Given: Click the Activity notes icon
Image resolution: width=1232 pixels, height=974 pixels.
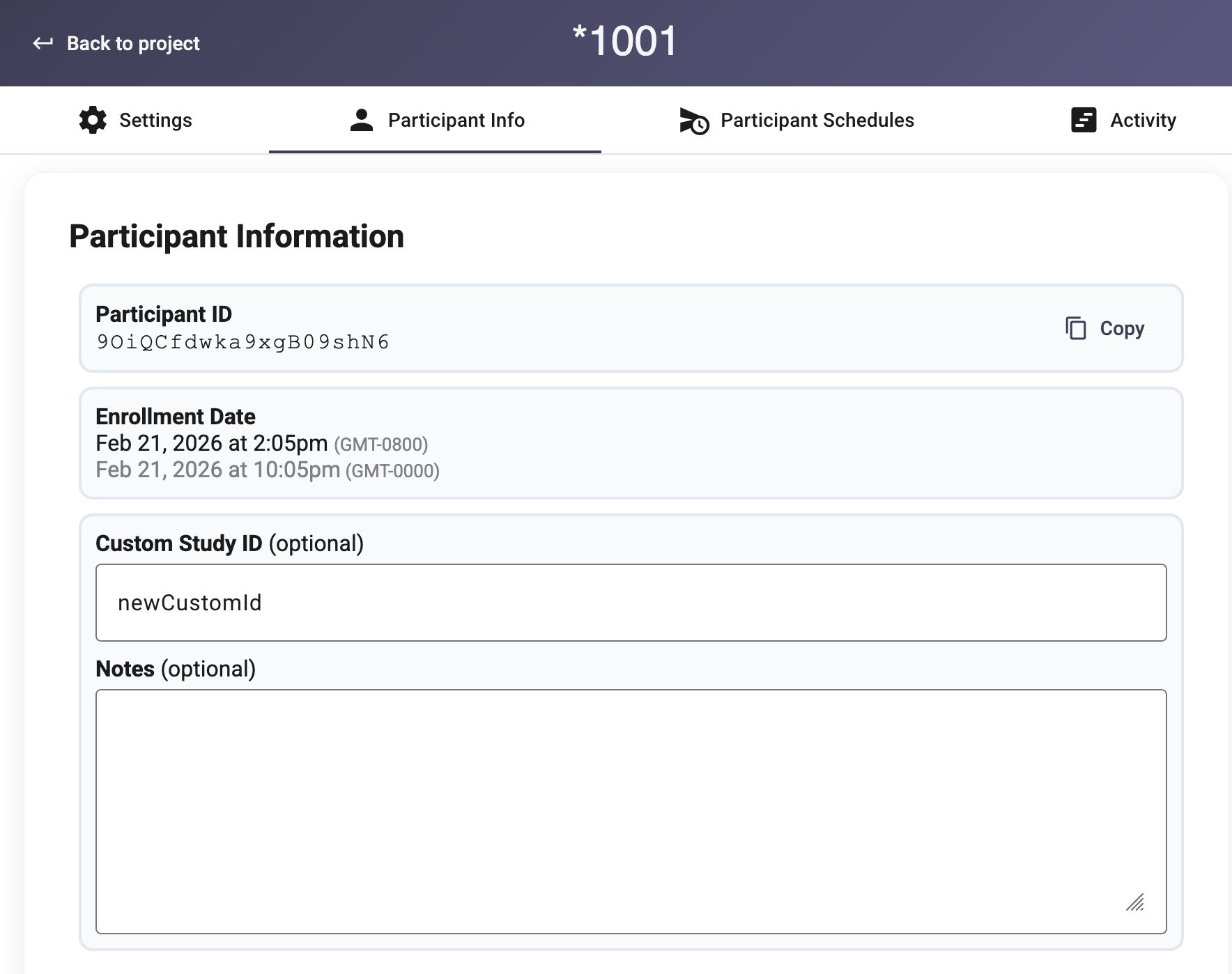Looking at the screenshot, I should click(1083, 120).
